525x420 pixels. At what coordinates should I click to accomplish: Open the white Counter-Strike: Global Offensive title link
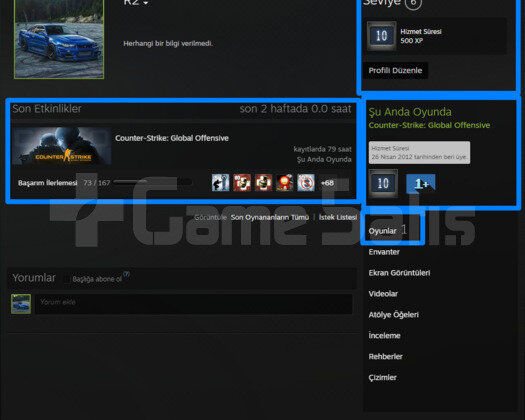pos(172,138)
